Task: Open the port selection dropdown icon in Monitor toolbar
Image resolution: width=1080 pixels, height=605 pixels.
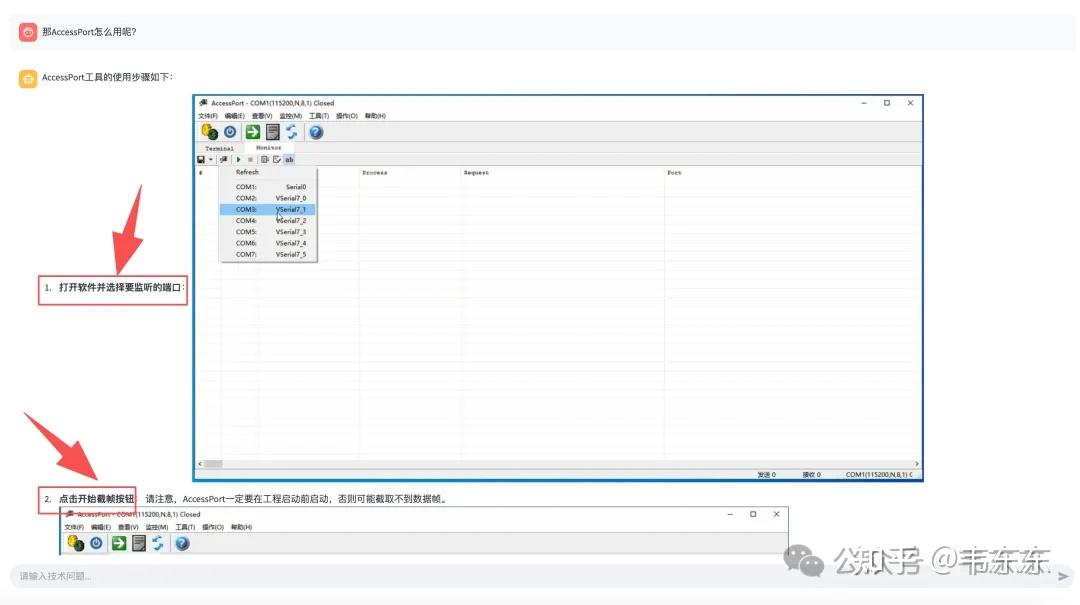Action: pyautogui.click(x=224, y=159)
